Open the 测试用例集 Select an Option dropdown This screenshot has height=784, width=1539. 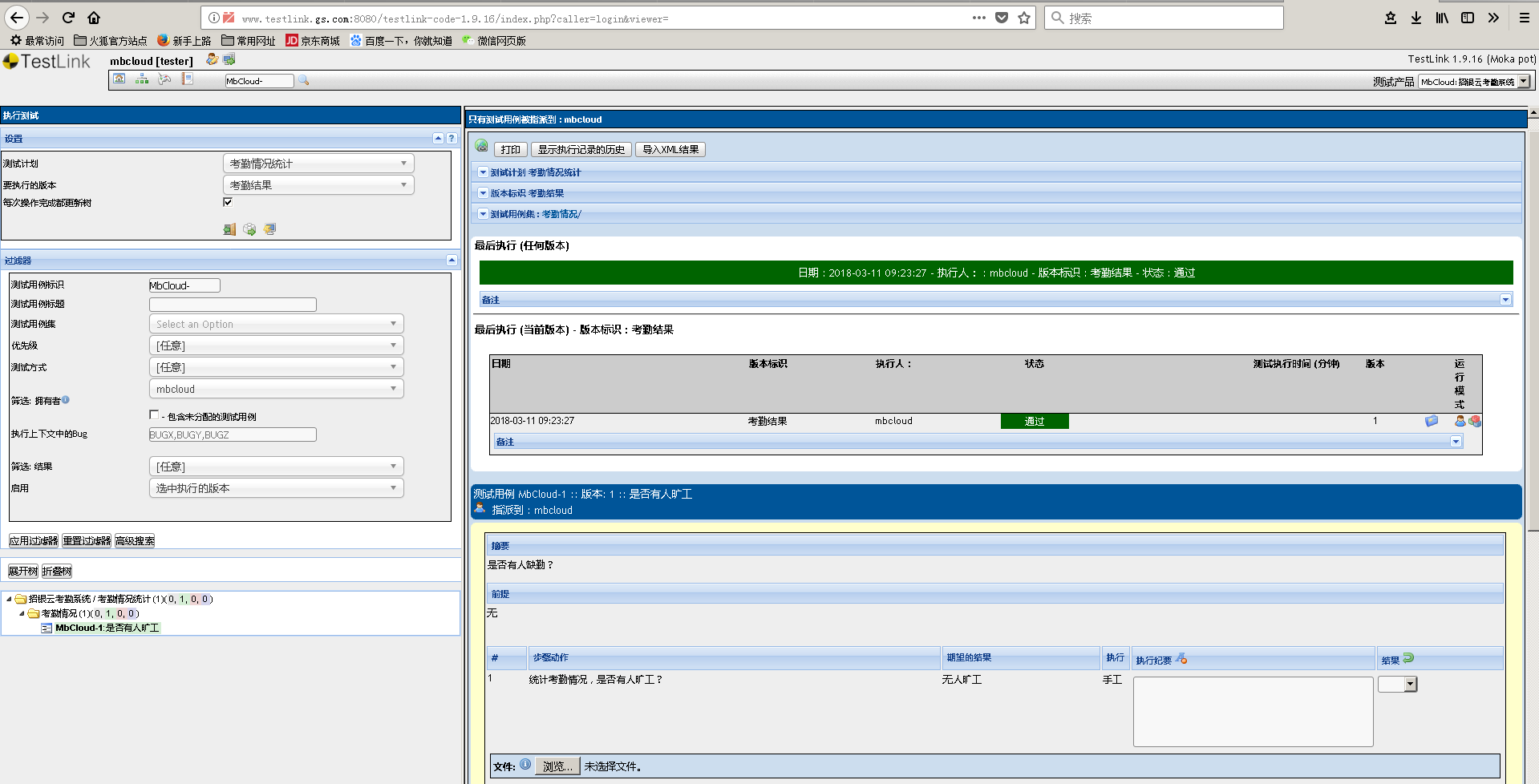tap(277, 324)
